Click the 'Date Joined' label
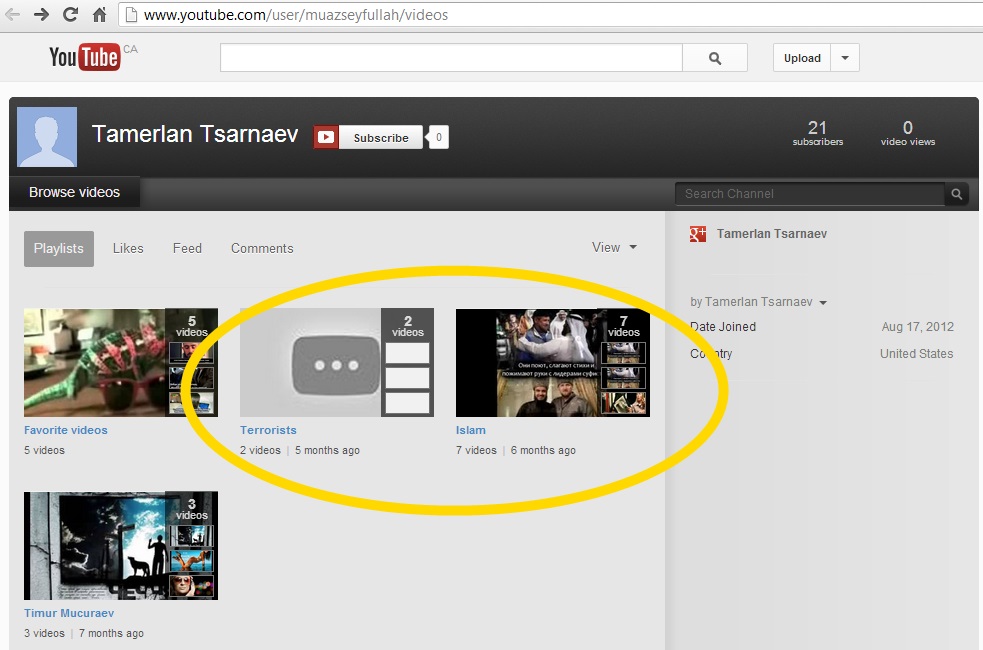This screenshot has width=983, height=650. click(723, 327)
